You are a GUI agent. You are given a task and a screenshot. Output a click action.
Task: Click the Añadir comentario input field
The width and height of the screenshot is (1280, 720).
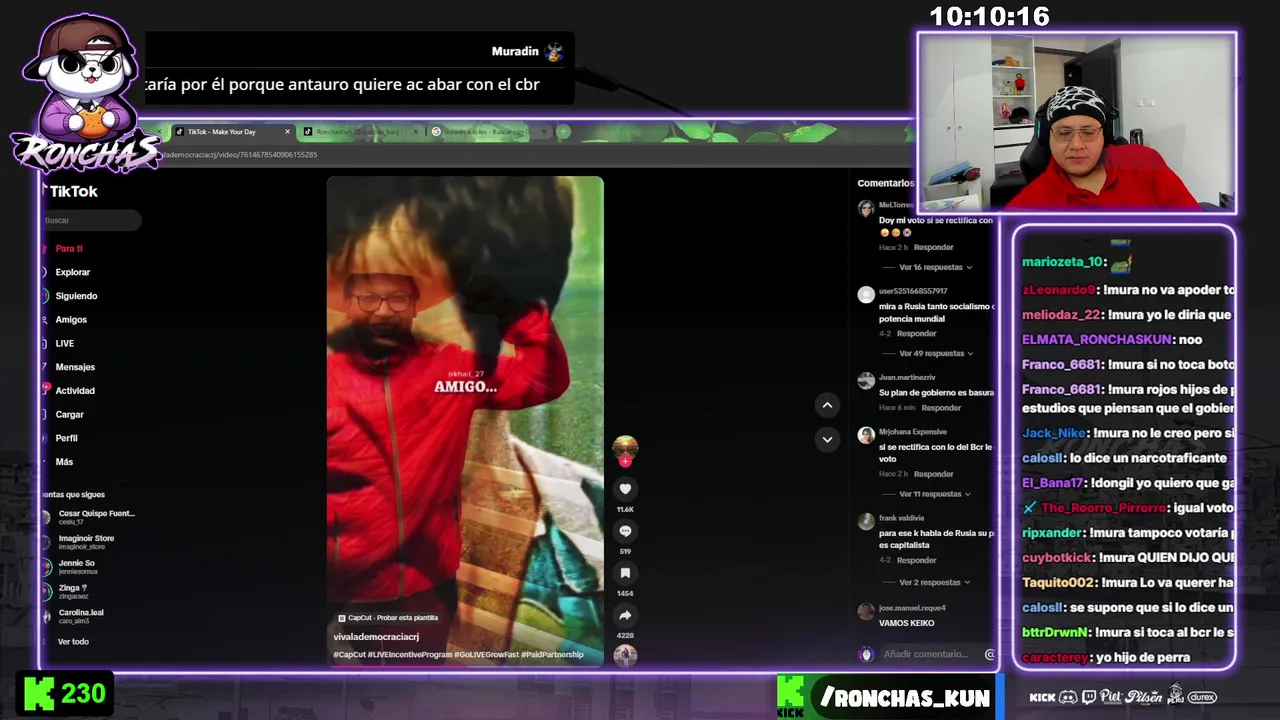point(925,654)
